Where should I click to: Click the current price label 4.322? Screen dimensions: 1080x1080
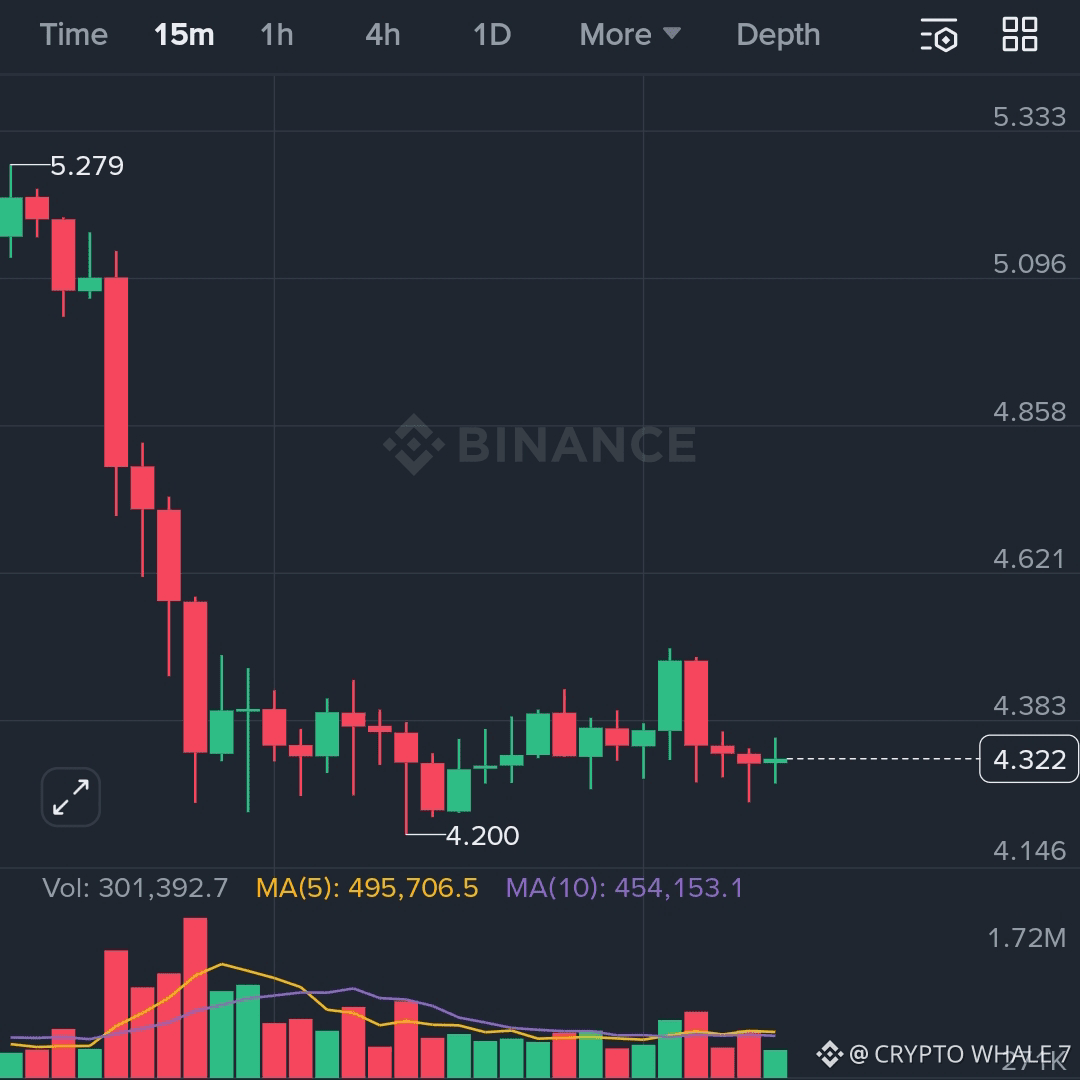(x=1029, y=759)
